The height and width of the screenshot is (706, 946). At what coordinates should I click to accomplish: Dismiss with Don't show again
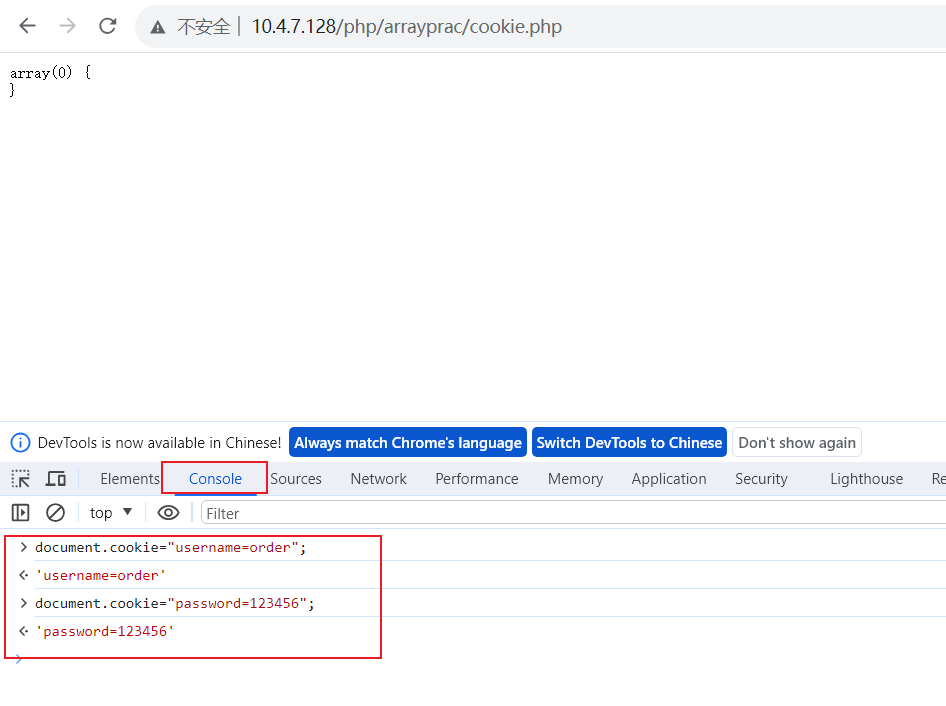click(797, 442)
